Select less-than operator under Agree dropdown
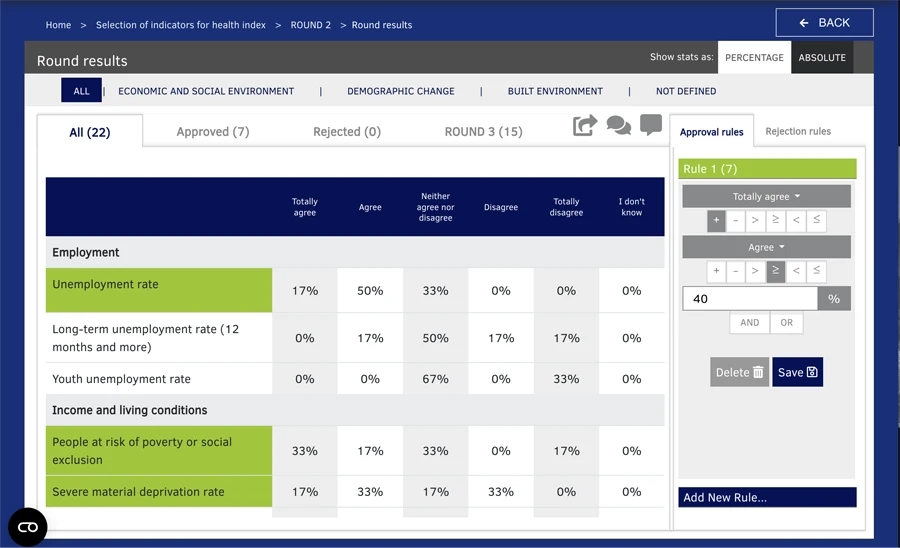 click(796, 271)
